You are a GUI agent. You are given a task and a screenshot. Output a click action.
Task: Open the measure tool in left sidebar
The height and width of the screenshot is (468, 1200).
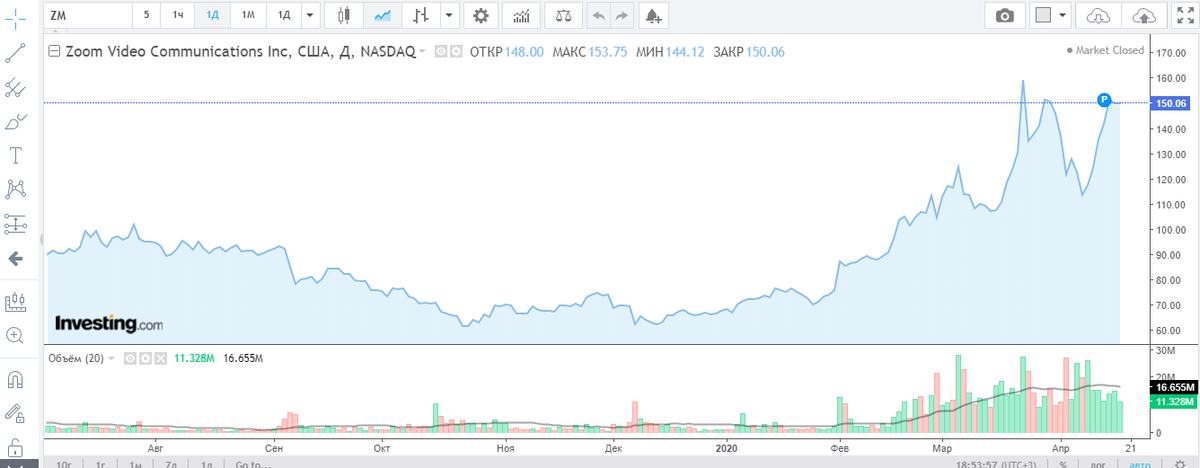click(15, 301)
